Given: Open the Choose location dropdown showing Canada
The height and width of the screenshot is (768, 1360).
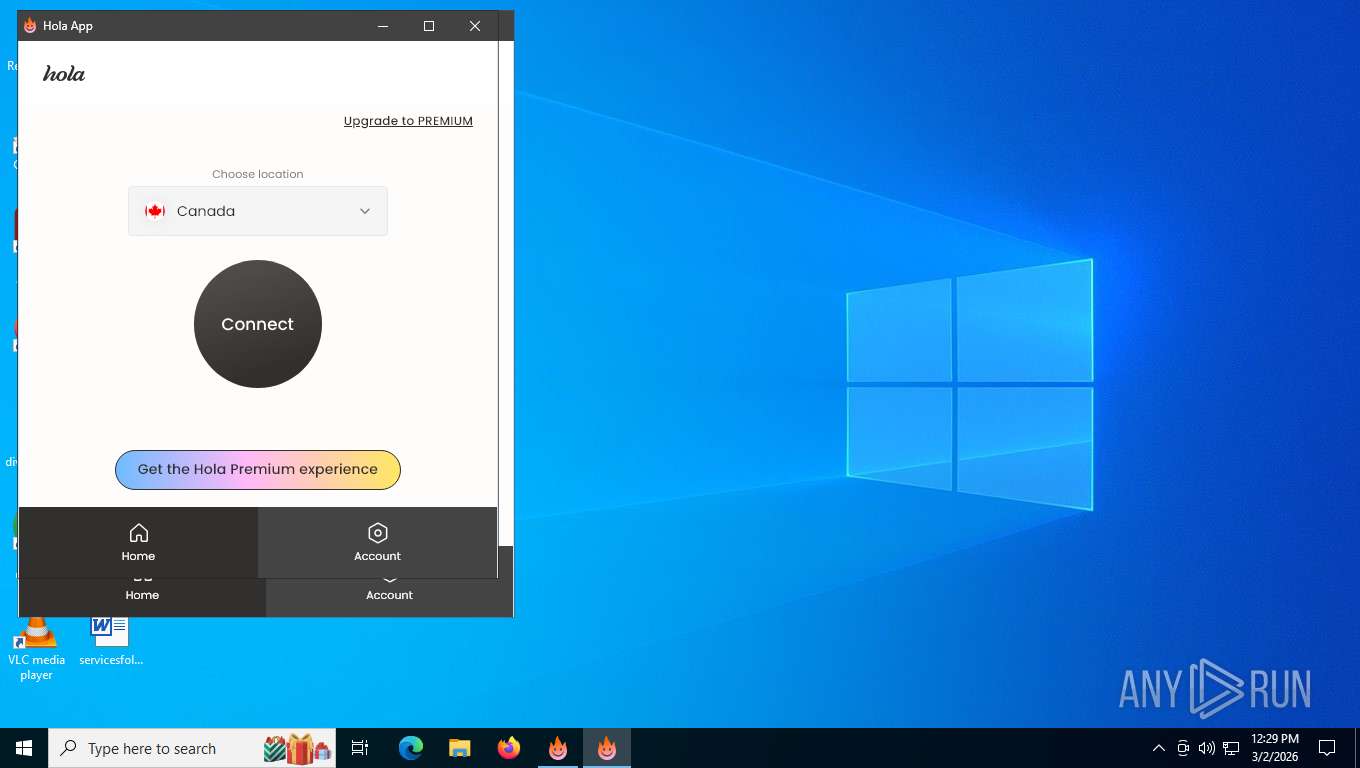Looking at the screenshot, I should pos(257,211).
